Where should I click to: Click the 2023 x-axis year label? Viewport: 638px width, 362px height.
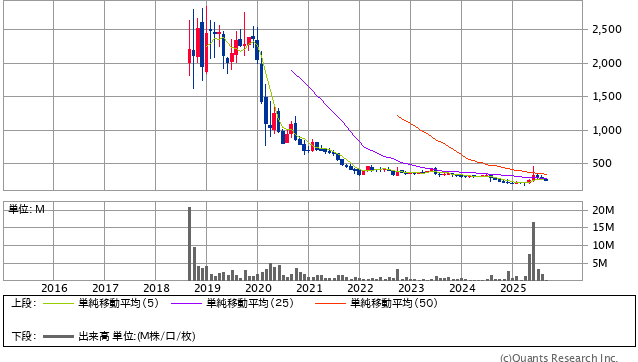(x=411, y=288)
